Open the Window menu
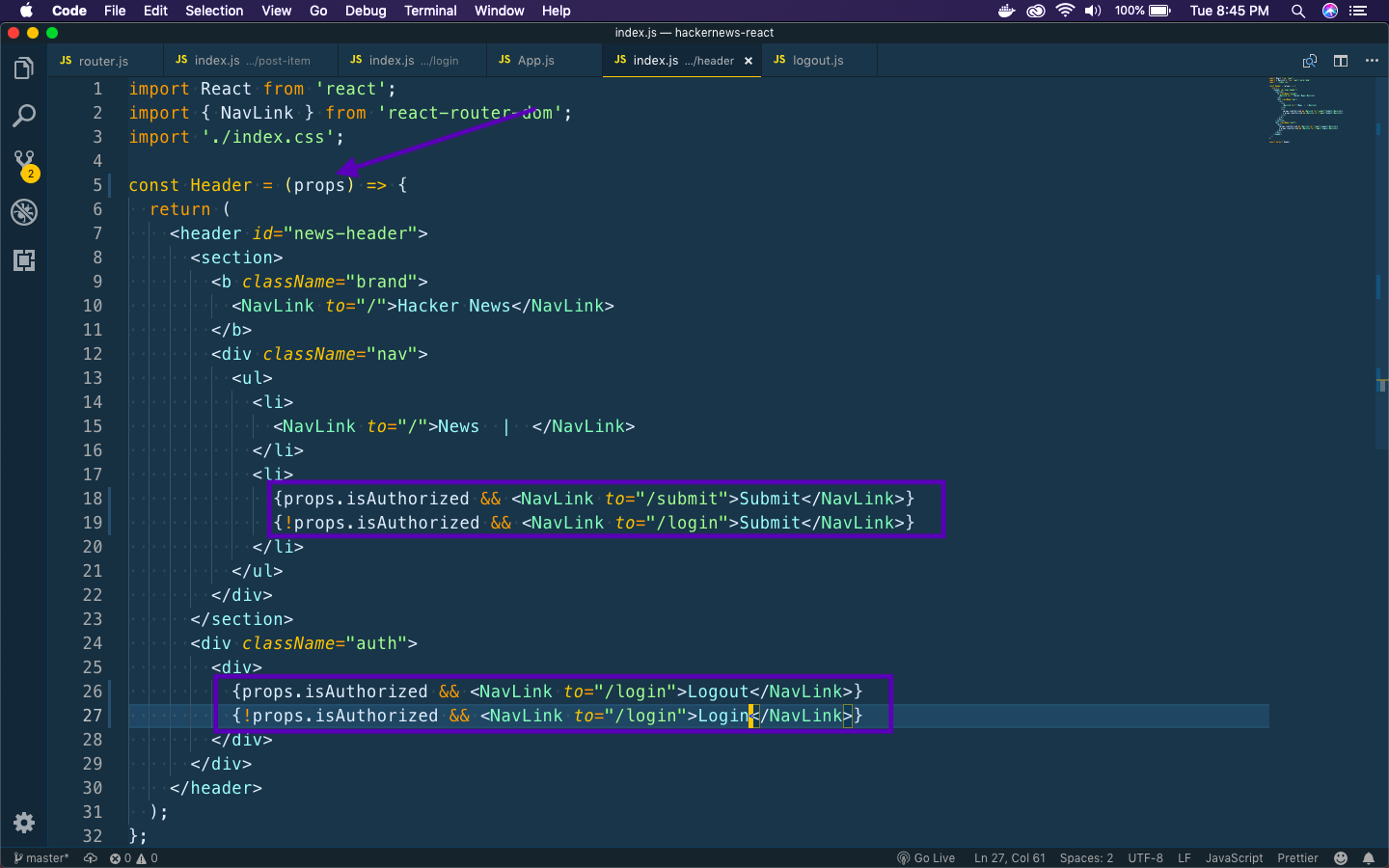Image resolution: width=1389 pixels, height=868 pixels. click(499, 11)
